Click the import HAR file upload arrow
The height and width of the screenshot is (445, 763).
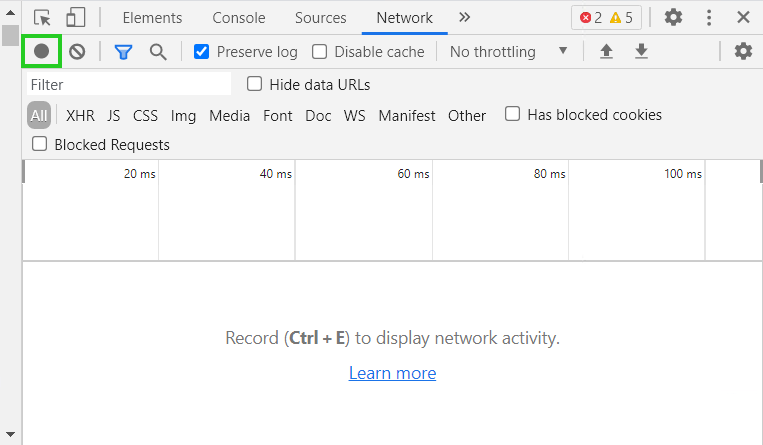click(x=606, y=51)
